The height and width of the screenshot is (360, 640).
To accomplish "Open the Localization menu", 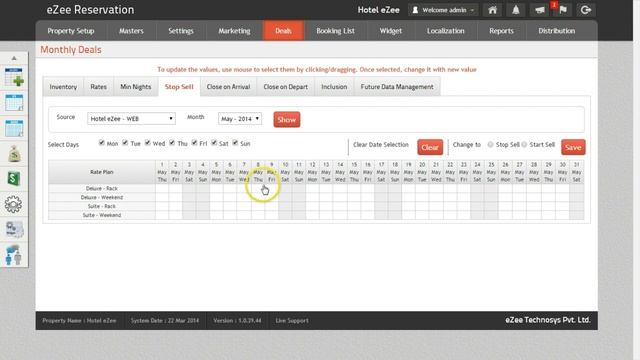I will pos(446,31).
